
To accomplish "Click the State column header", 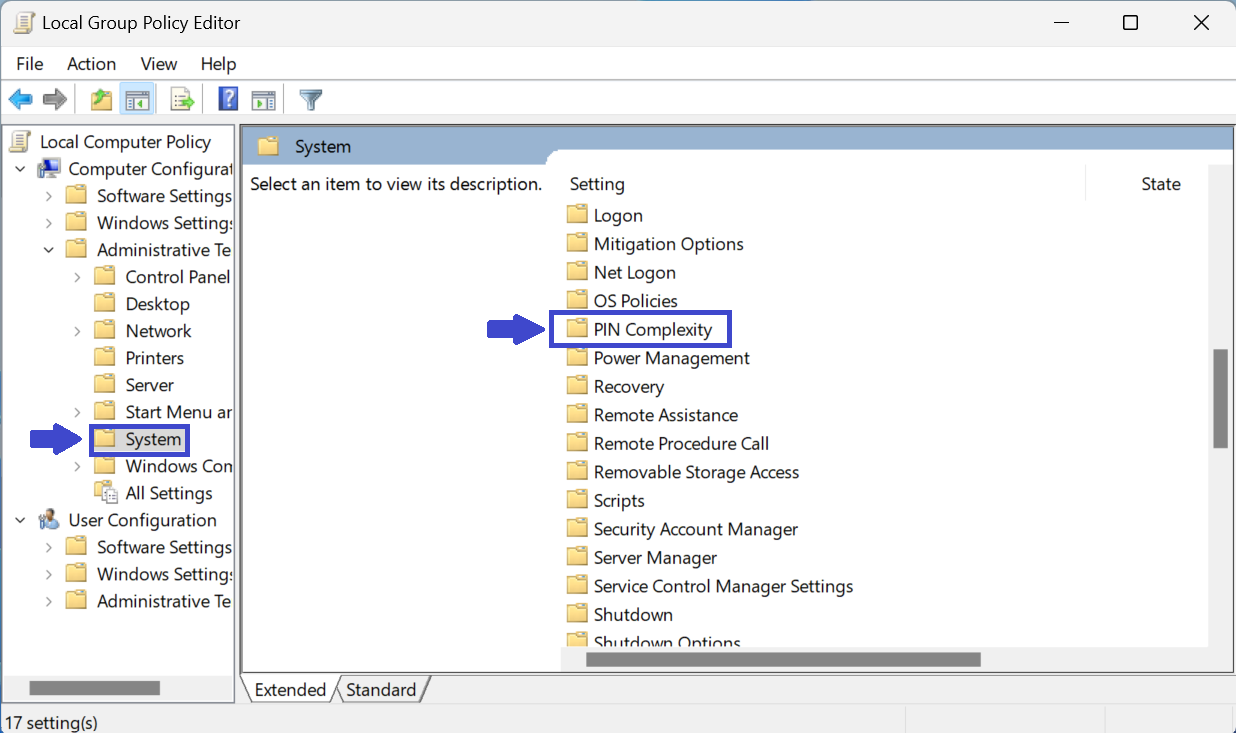I will [1160, 184].
